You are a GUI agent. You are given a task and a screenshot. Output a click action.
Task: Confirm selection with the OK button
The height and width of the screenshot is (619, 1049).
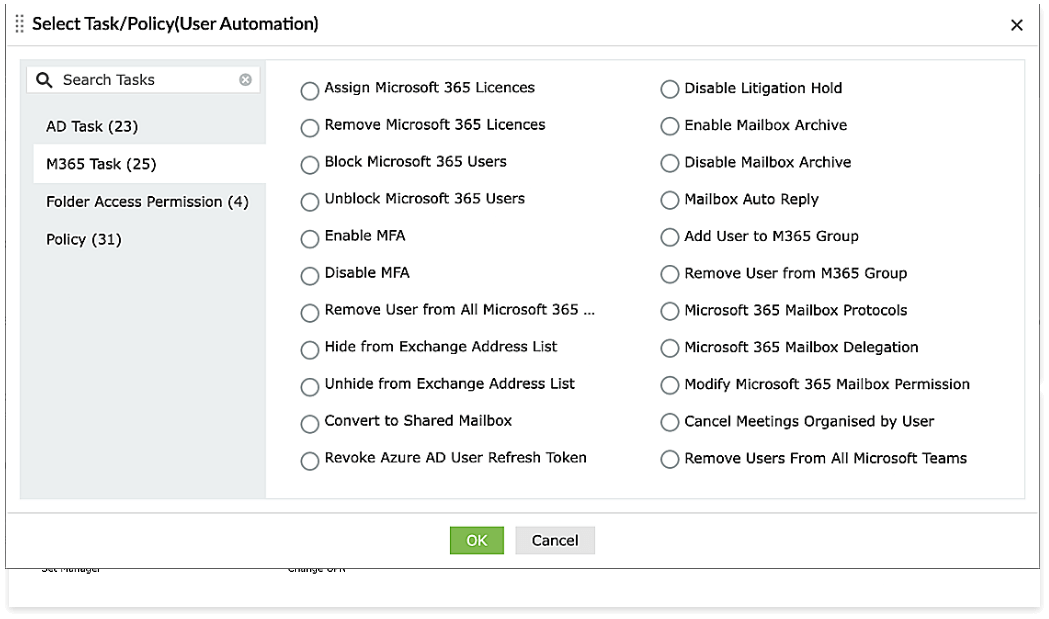476,540
